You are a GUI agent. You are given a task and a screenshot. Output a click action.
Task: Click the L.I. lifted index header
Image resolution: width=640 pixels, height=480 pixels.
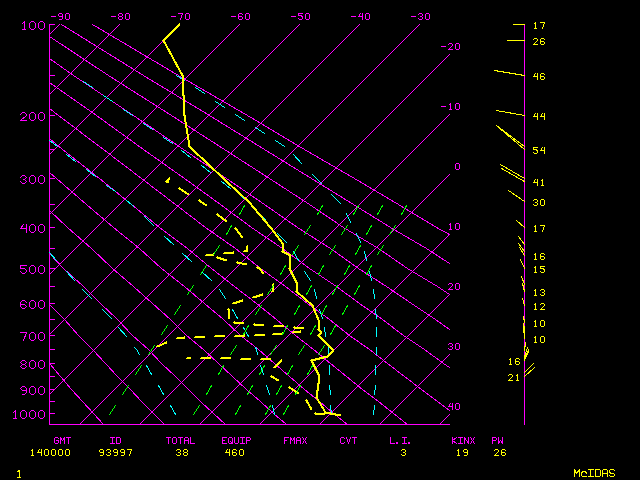pyautogui.click(x=401, y=440)
